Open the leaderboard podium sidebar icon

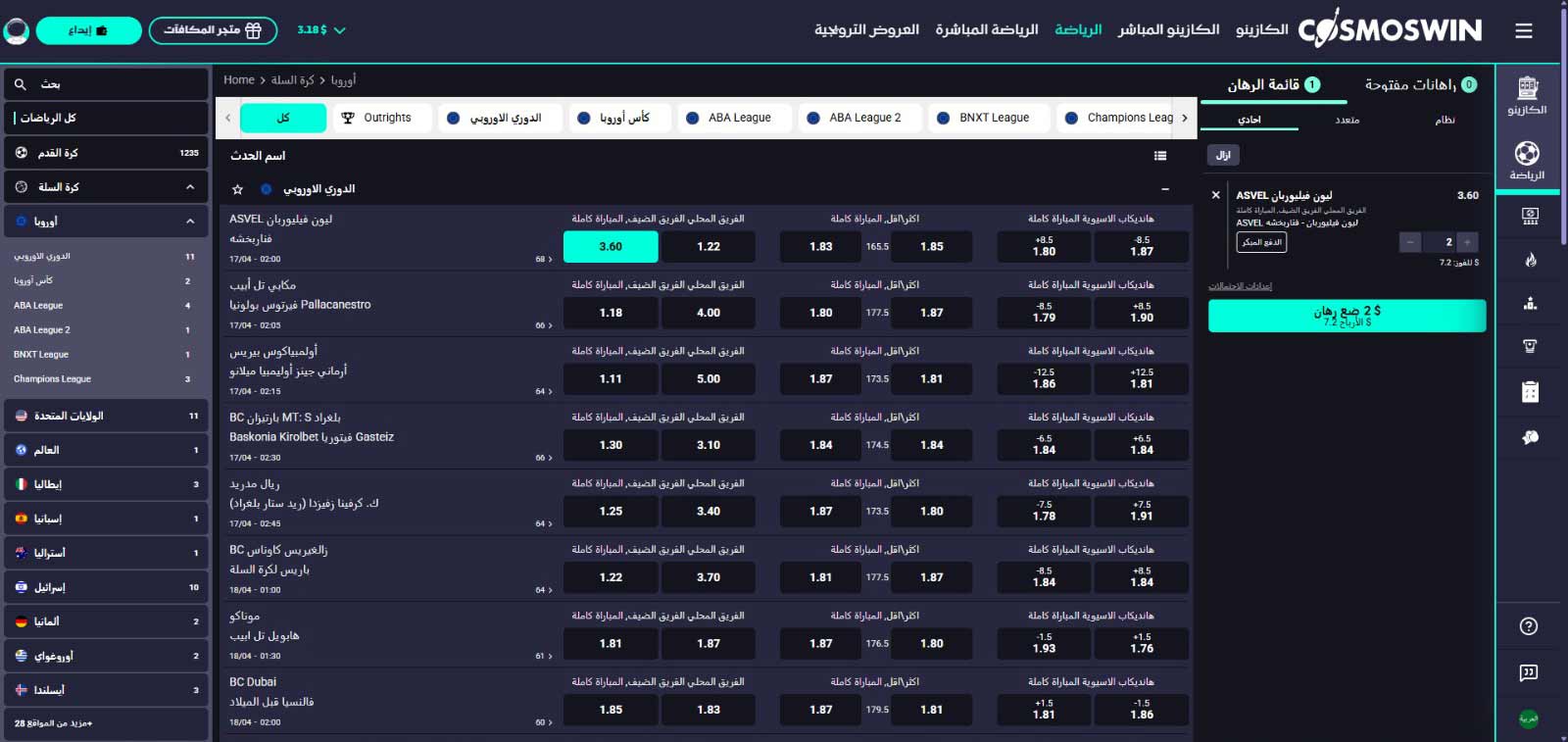coord(1530,303)
